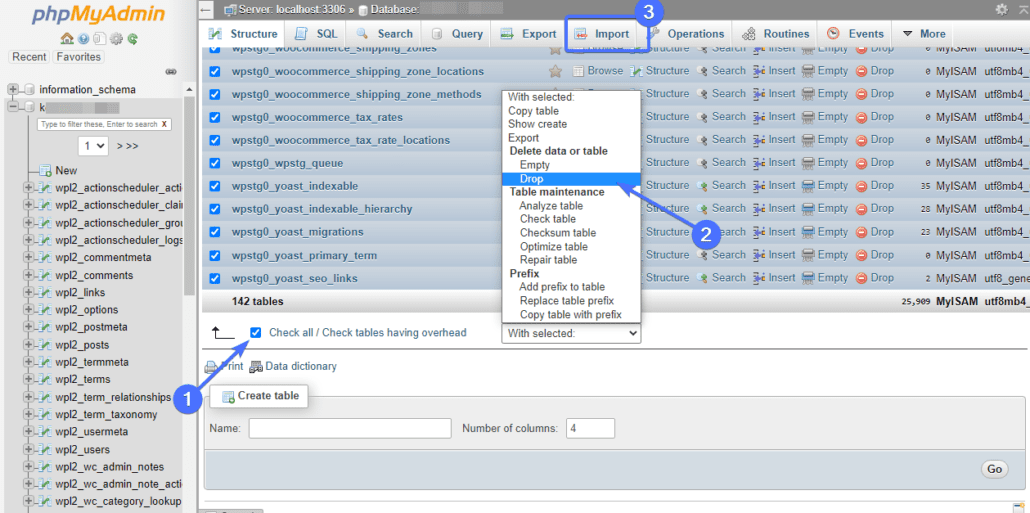Go to phpMyAdmin home via house icon

coord(66,39)
